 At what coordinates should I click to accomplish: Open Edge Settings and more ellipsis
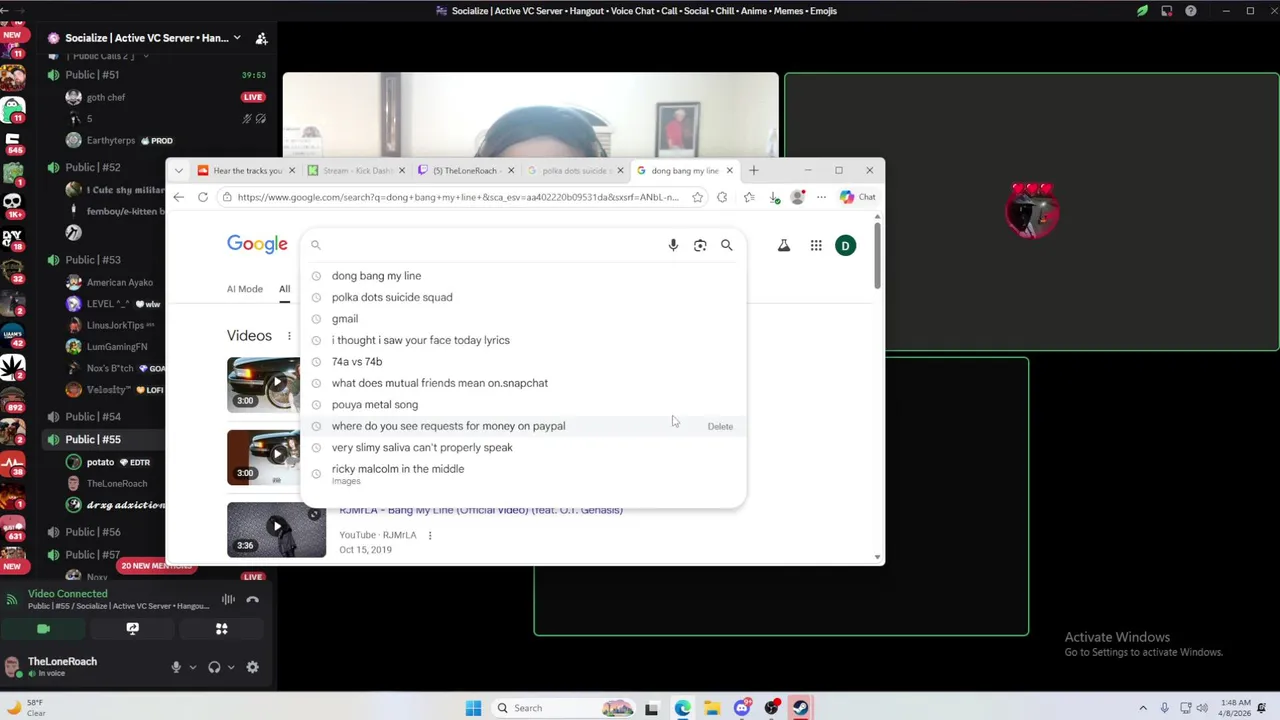tap(821, 197)
